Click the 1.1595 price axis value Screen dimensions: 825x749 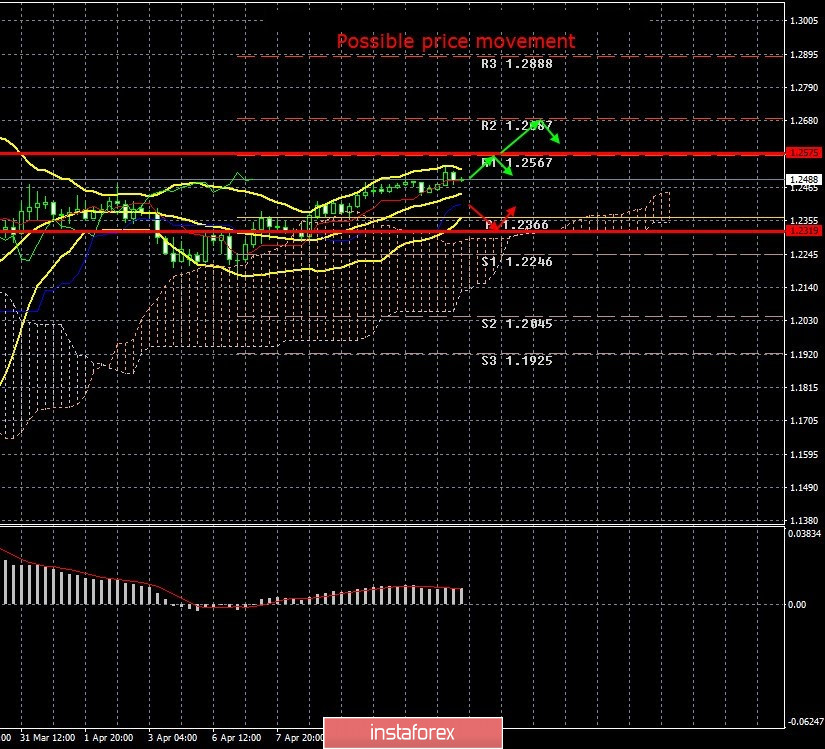[x=804, y=454]
